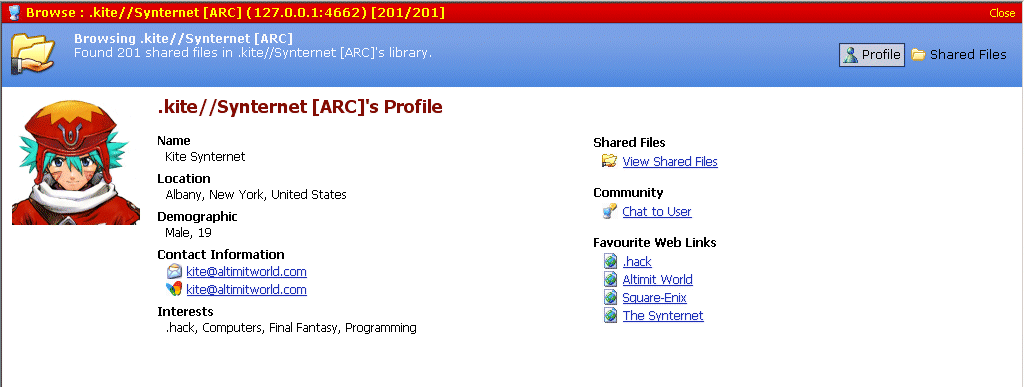Close the browse window
Screen dimensions: 1024x387
[x=1002, y=13]
